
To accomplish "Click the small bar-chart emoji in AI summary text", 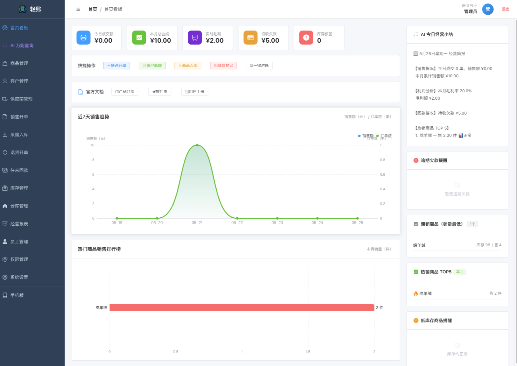I will click(x=461, y=135).
